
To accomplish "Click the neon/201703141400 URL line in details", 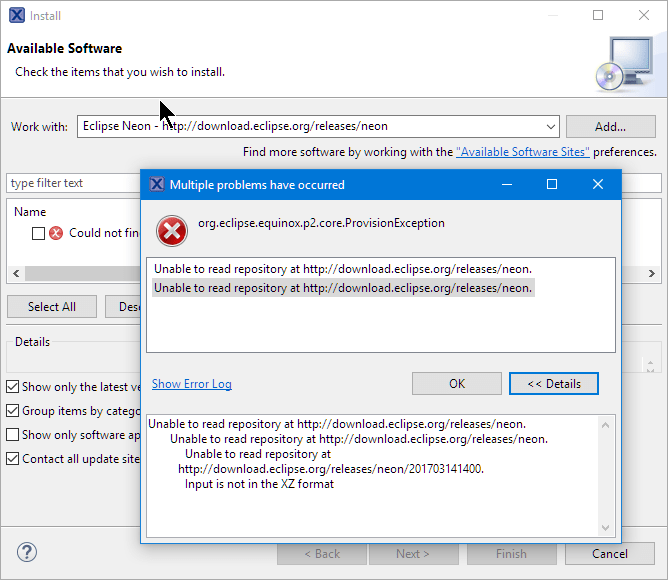I will [331, 469].
